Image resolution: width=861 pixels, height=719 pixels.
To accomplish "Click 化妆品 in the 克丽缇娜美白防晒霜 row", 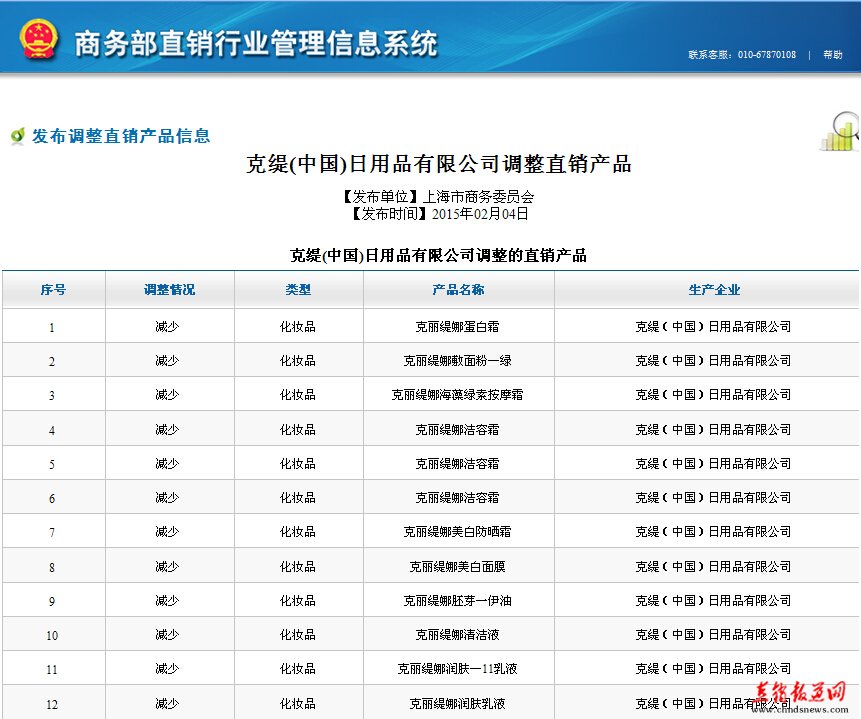I will click(298, 532).
